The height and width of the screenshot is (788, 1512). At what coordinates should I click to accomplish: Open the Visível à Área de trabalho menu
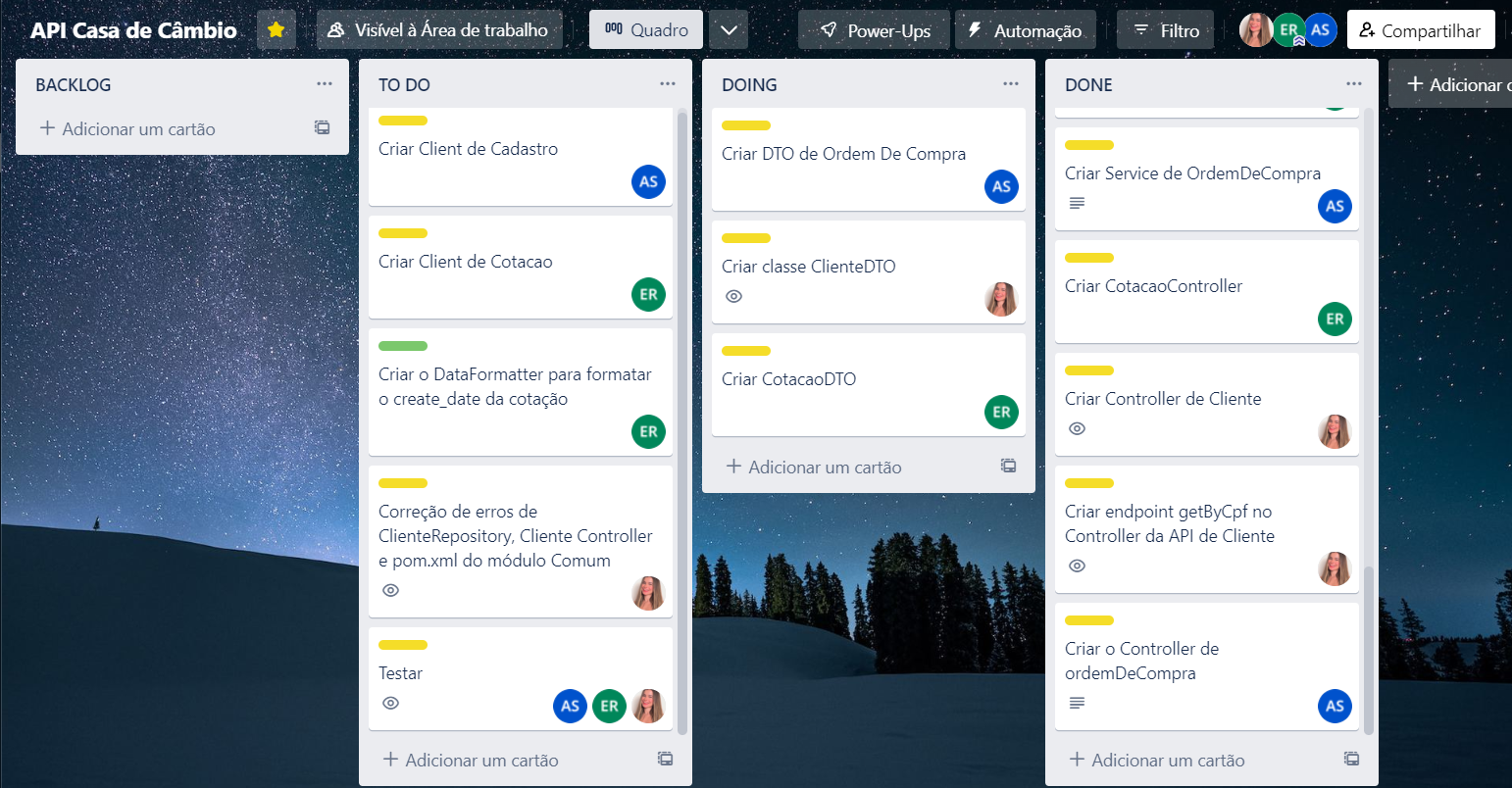click(x=439, y=29)
